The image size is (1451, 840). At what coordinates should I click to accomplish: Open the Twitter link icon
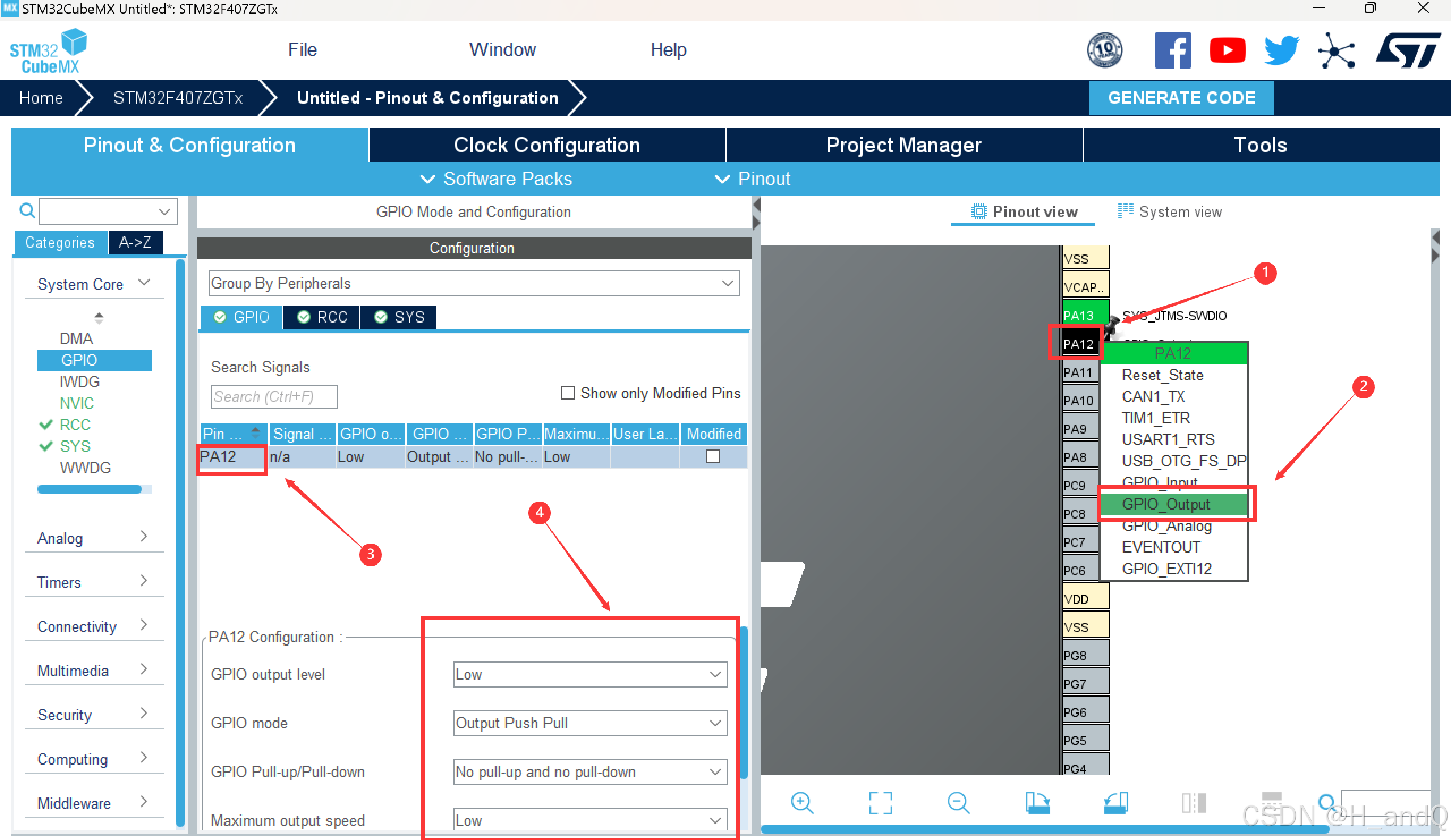1281,50
